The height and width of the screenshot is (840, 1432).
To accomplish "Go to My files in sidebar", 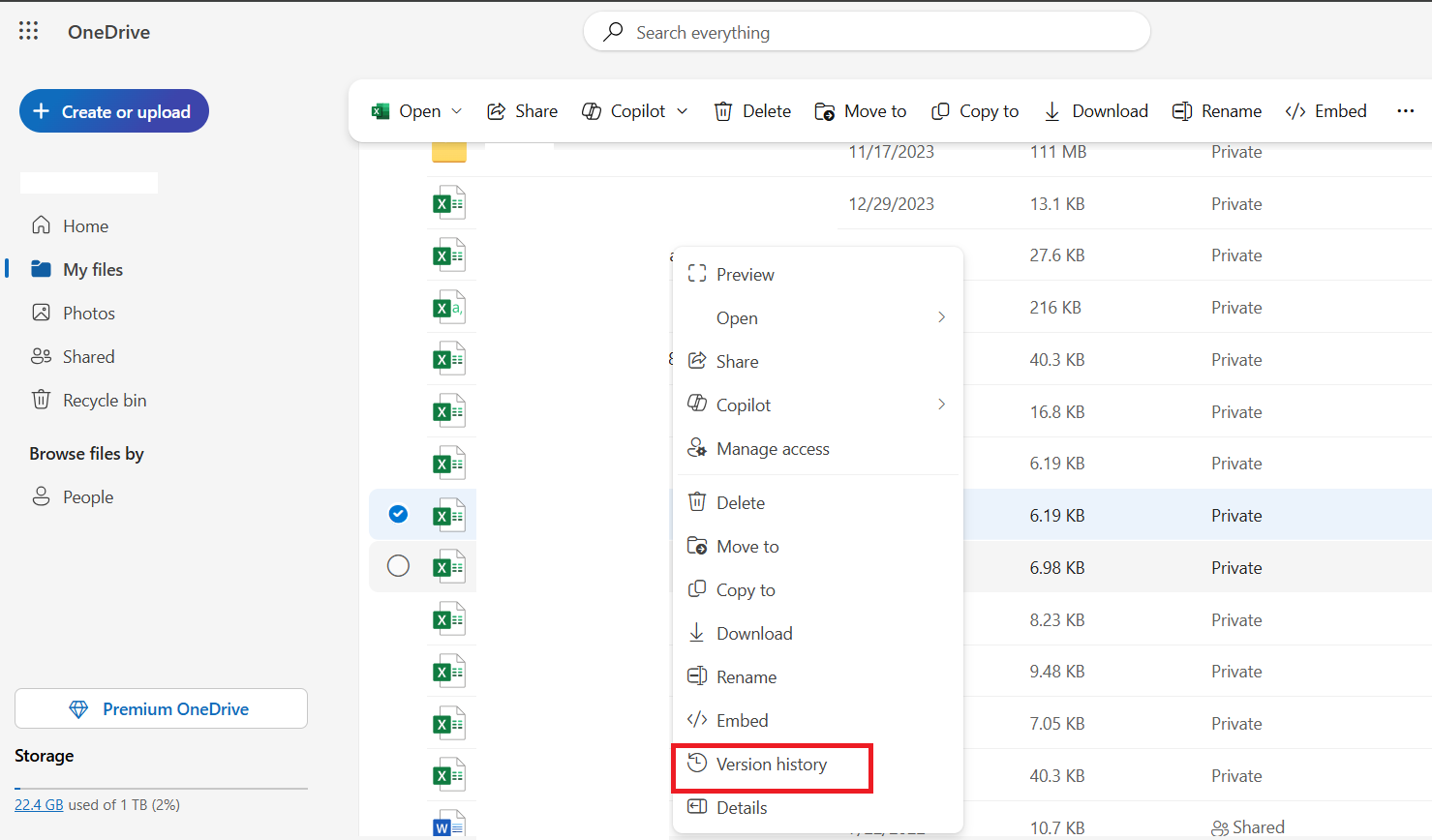I will point(93,269).
